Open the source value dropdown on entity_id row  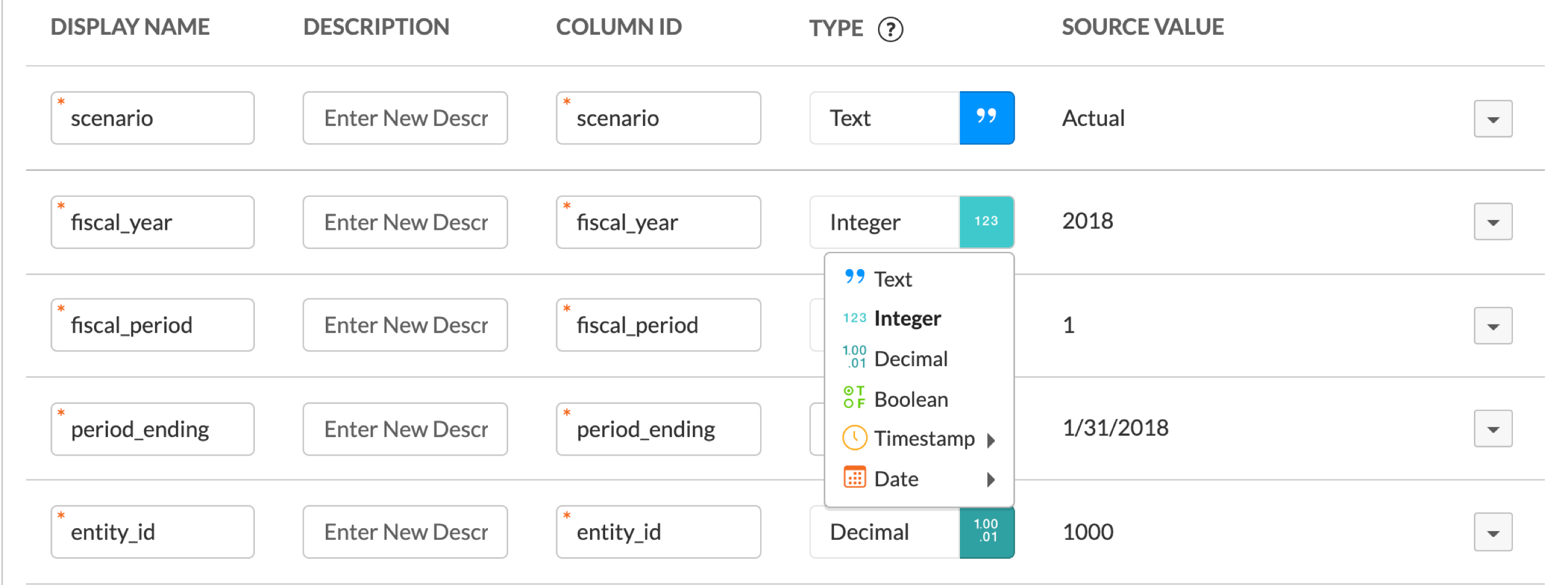click(1493, 532)
